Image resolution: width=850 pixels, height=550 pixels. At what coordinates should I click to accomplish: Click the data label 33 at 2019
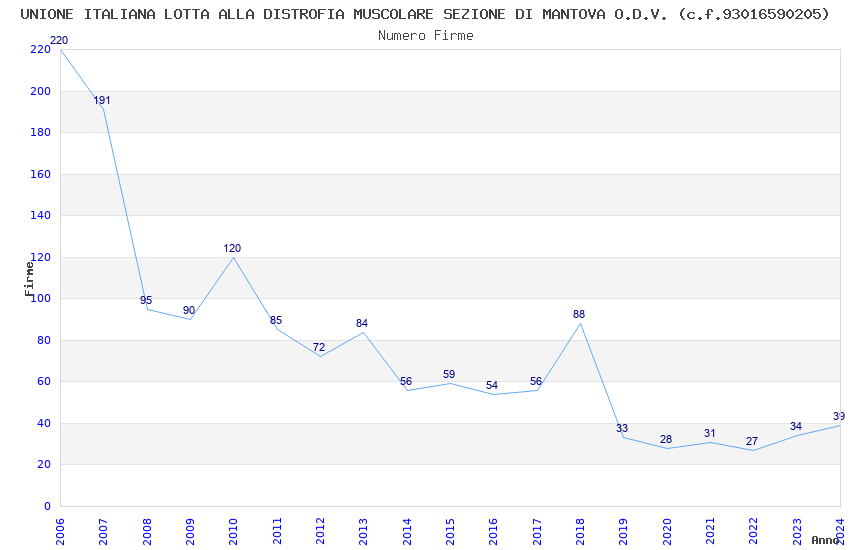(622, 428)
